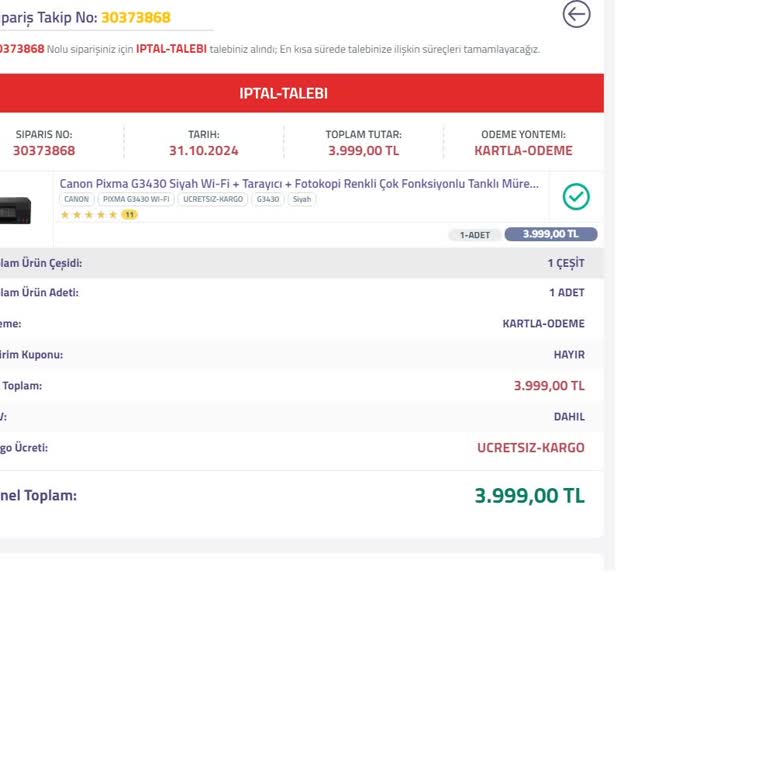Click the back arrow circle icon
768x768 pixels.
coord(576,14)
